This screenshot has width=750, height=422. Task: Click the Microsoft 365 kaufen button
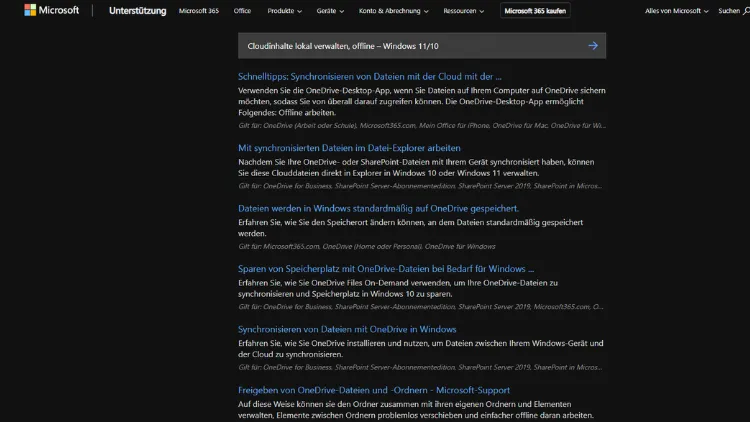click(x=535, y=11)
